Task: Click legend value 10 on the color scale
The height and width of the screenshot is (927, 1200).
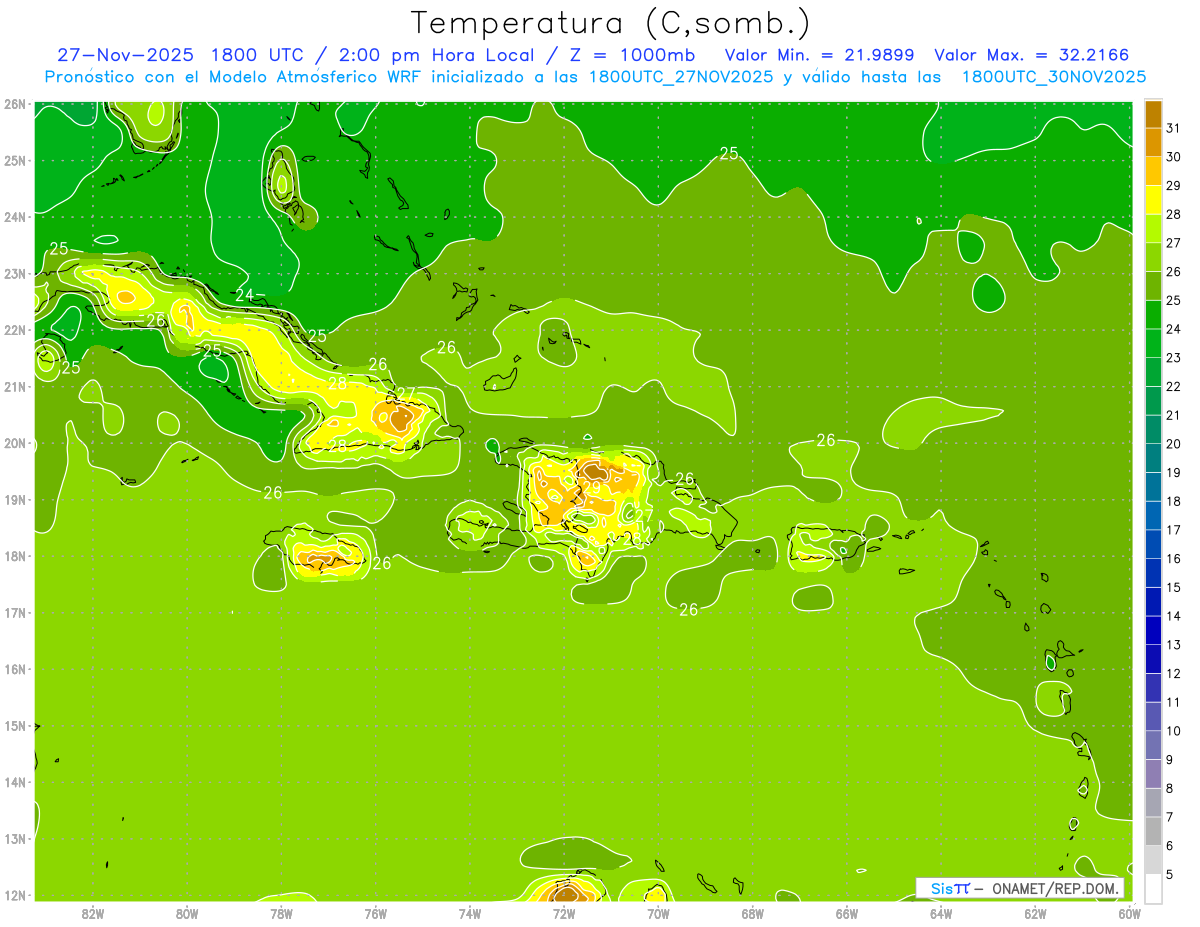Action: coord(1174,731)
